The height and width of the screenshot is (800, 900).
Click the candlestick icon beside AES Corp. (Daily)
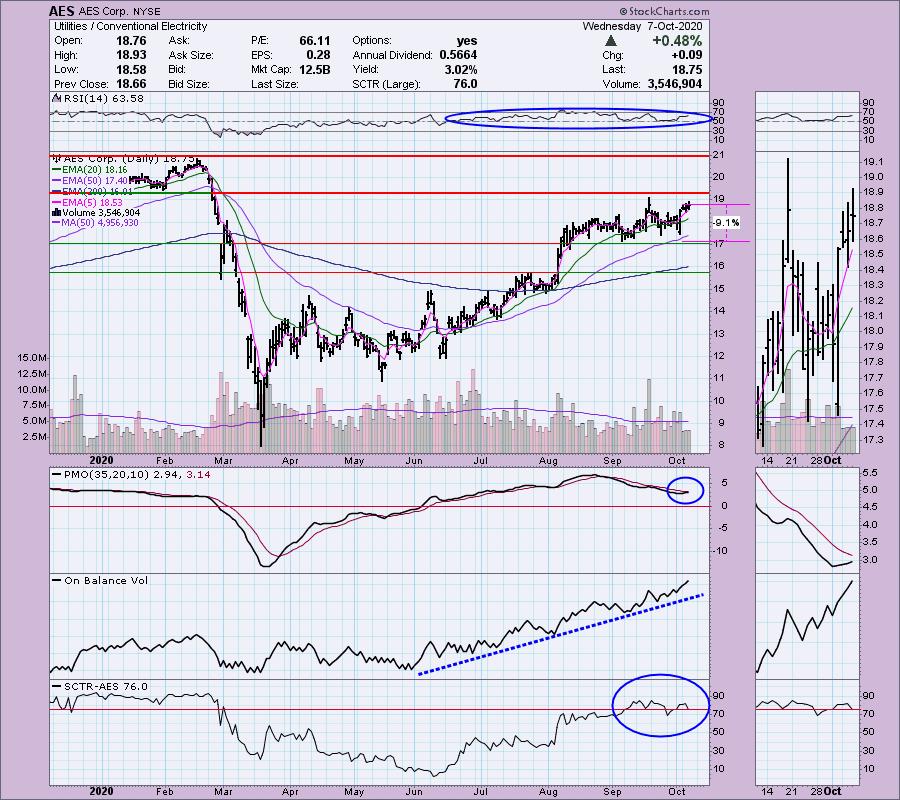(x=57, y=158)
